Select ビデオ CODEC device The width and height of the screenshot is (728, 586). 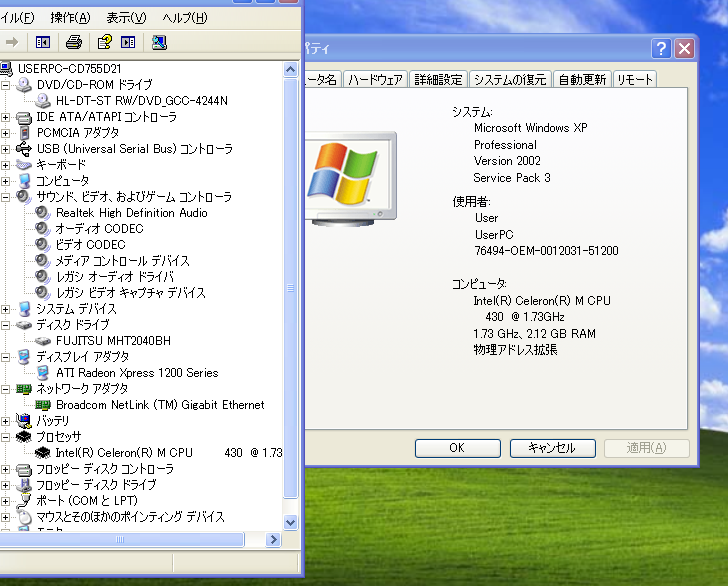pyautogui.click(x=91, y=245)
